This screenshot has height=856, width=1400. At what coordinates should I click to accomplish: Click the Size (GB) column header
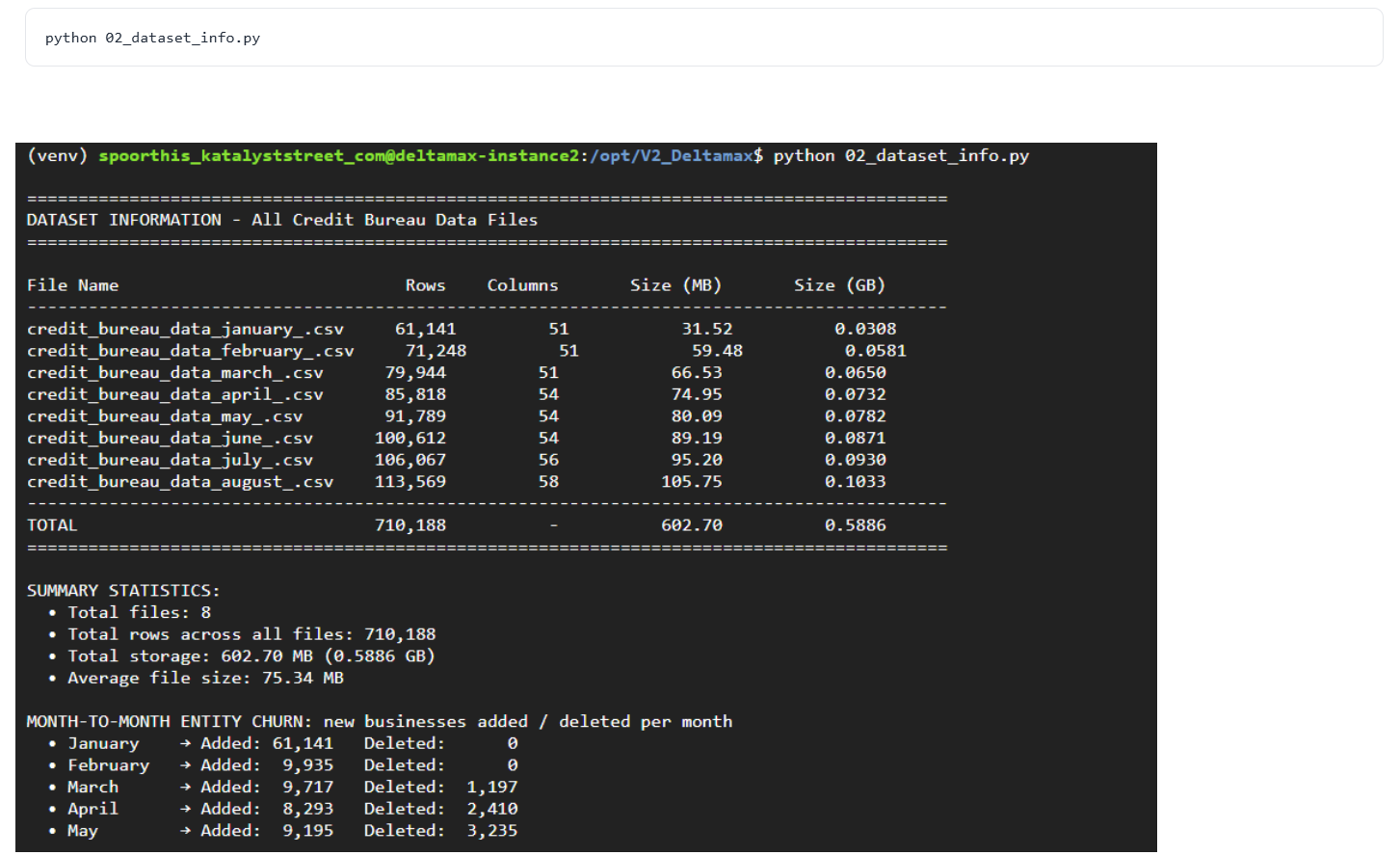point(839,285)
